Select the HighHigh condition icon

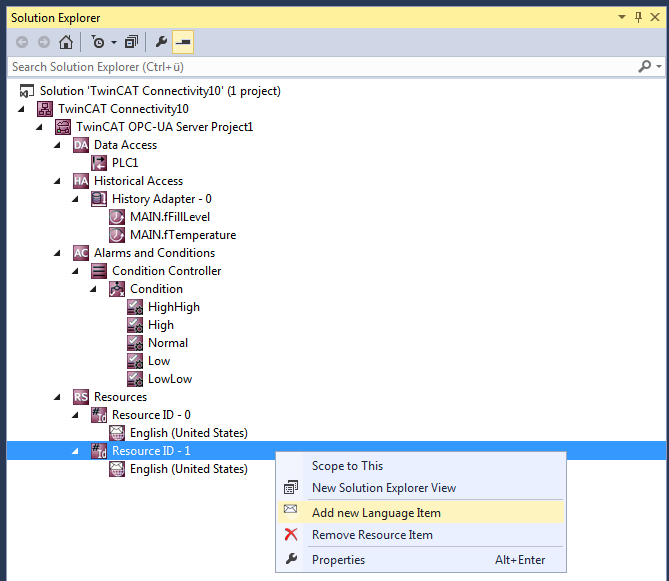point(135,307)
